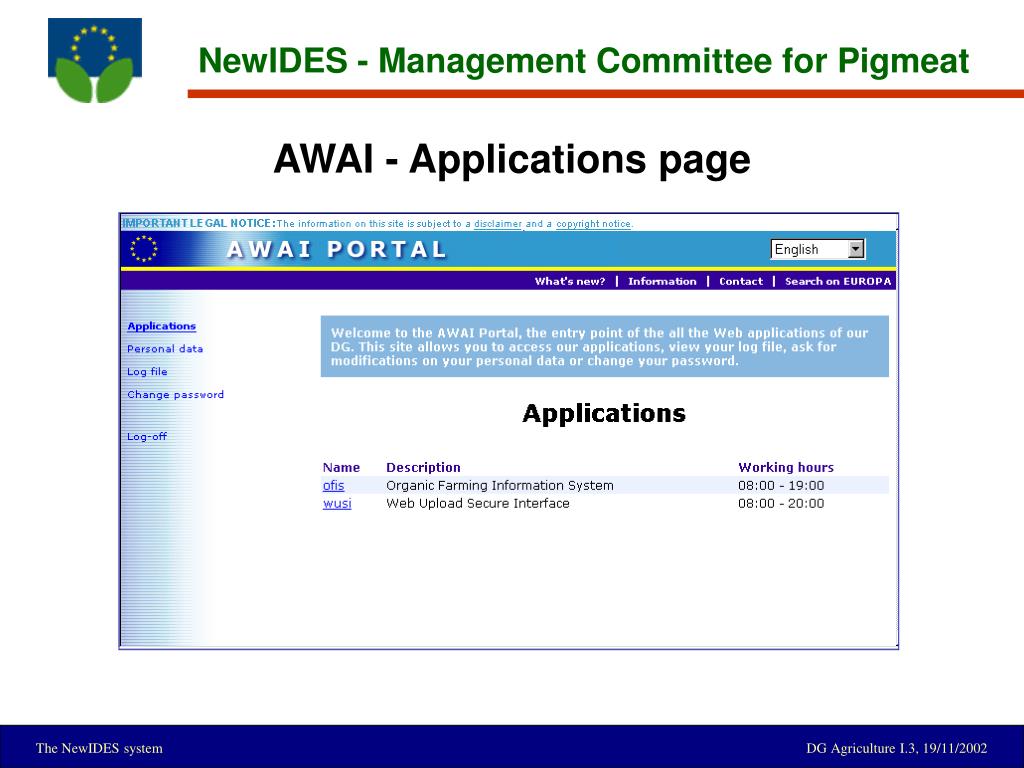The image size is (1024, 768).
Task: Click DG Agriculture I.3, 19/11/2002 footer text
Action: (x=897, y=748)
